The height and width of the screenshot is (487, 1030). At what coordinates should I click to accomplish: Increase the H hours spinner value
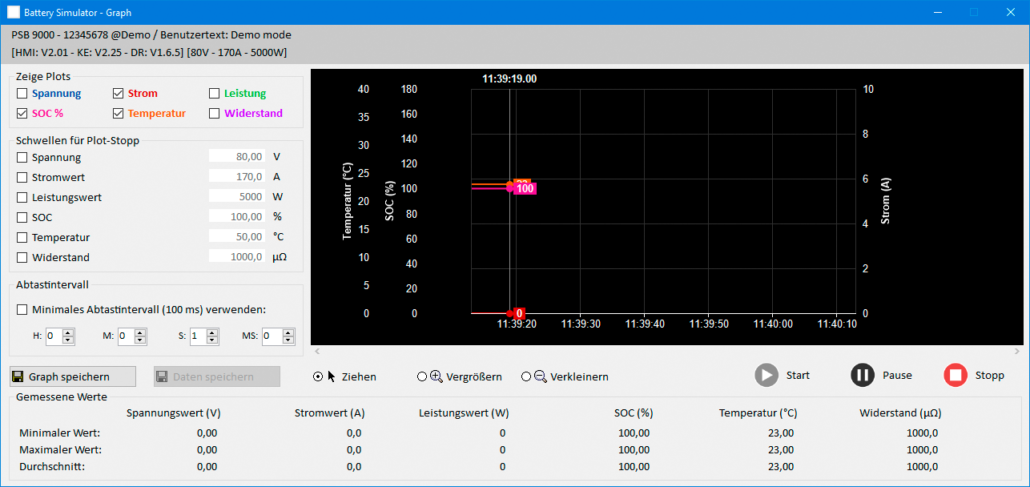(x=68, y=332)
